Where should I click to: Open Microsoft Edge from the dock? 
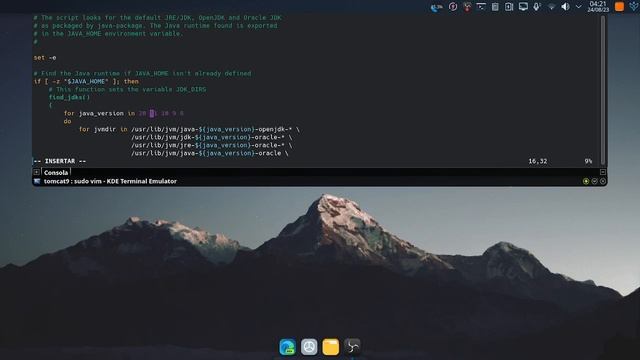coord(287,347)
